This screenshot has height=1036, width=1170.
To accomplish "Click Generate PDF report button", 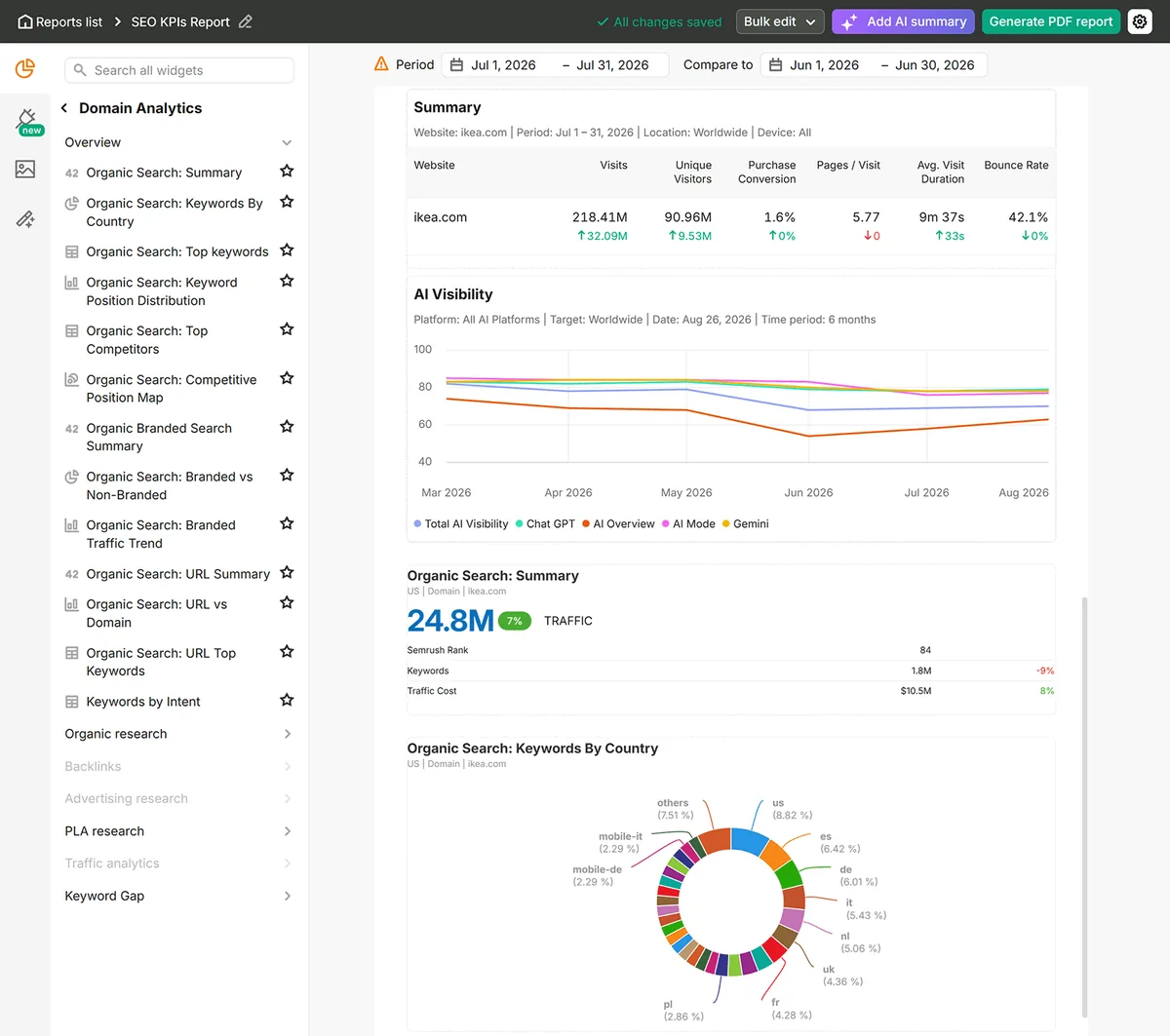I will [x=1051, y=21].
